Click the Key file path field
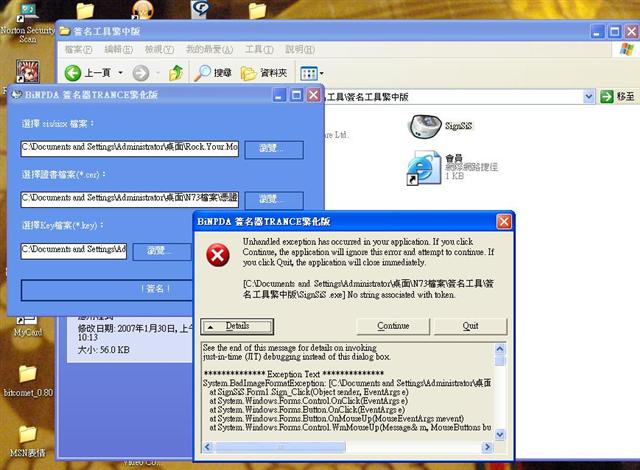Image resolution: width=640 pixels, height=470 pixels. (73, 250)
